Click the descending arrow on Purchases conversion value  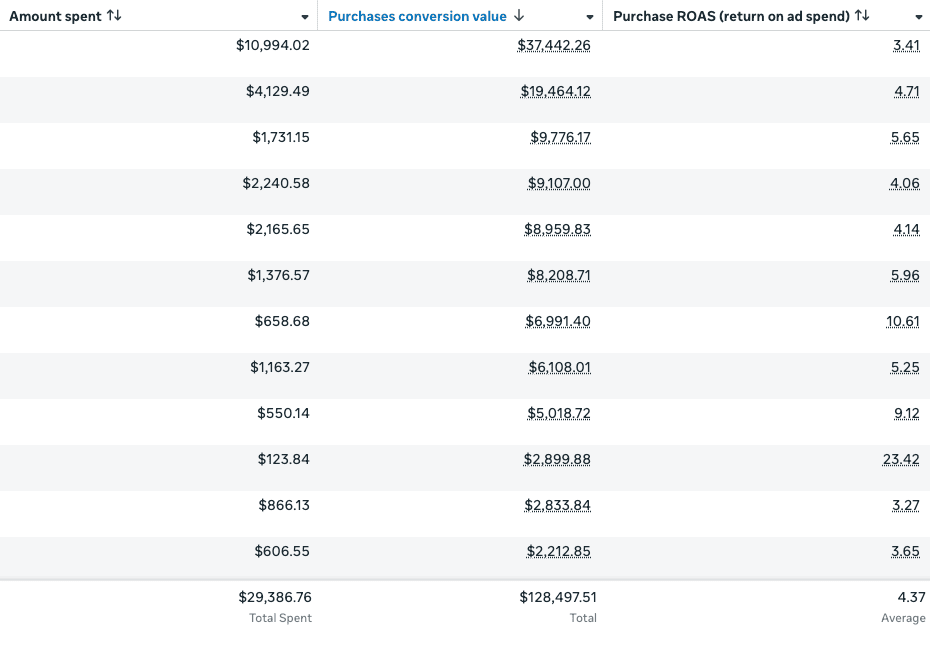(519, 16)
